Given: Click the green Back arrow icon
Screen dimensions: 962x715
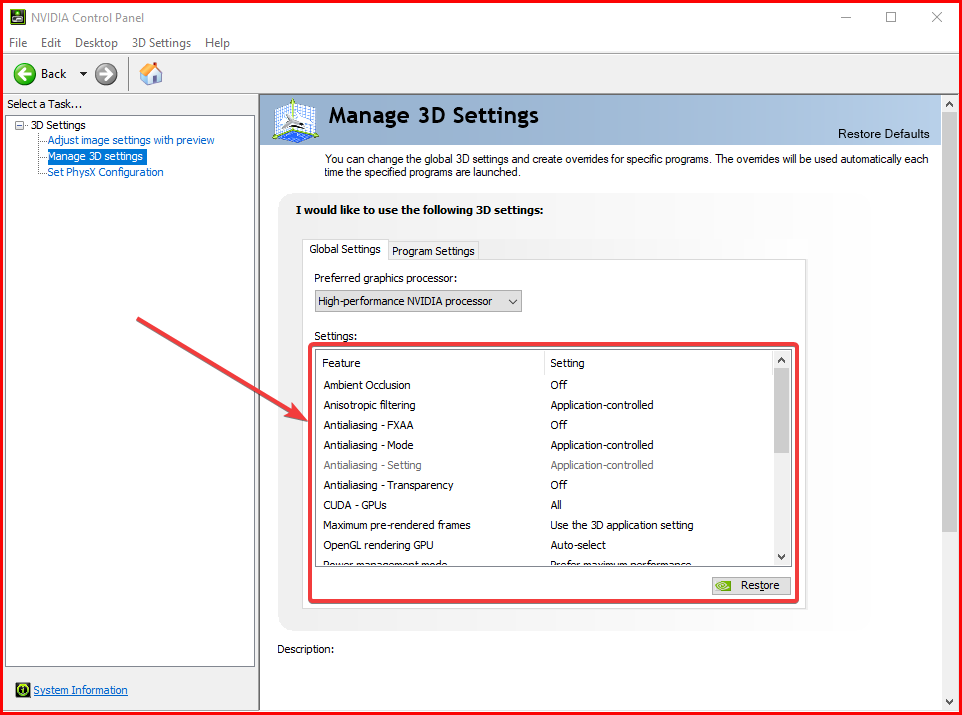Looking at the screenshot, I should (25, 74).
